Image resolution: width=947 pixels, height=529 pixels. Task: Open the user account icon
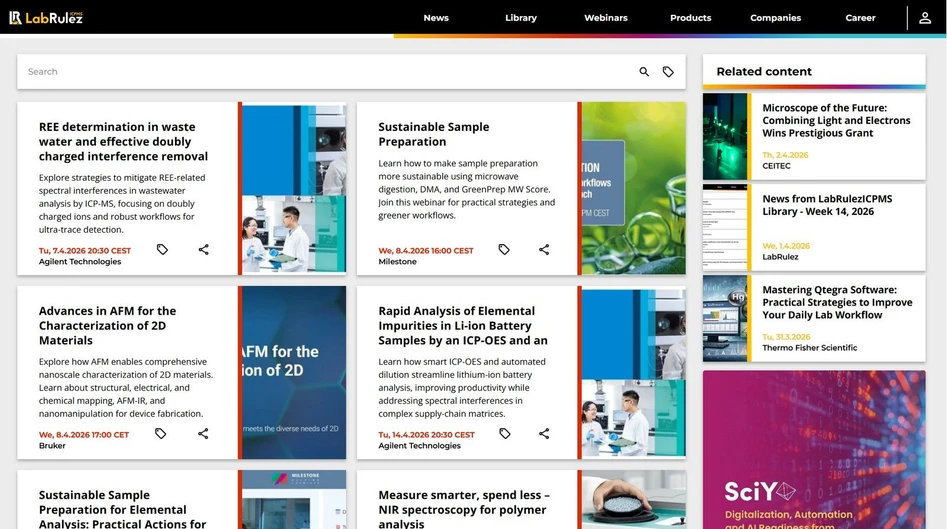pos(925,18)
